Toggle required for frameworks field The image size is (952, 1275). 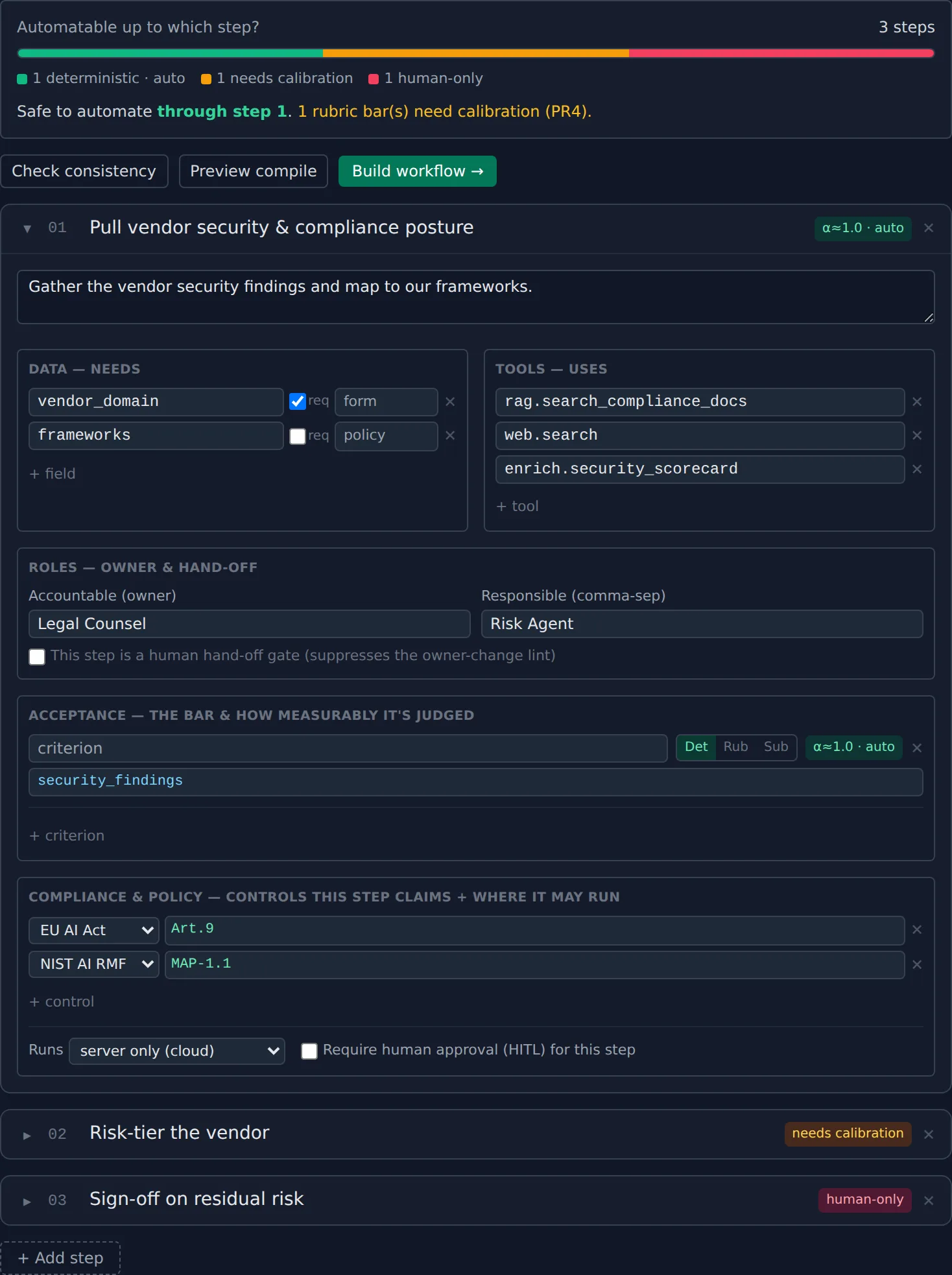coord(298,436)
